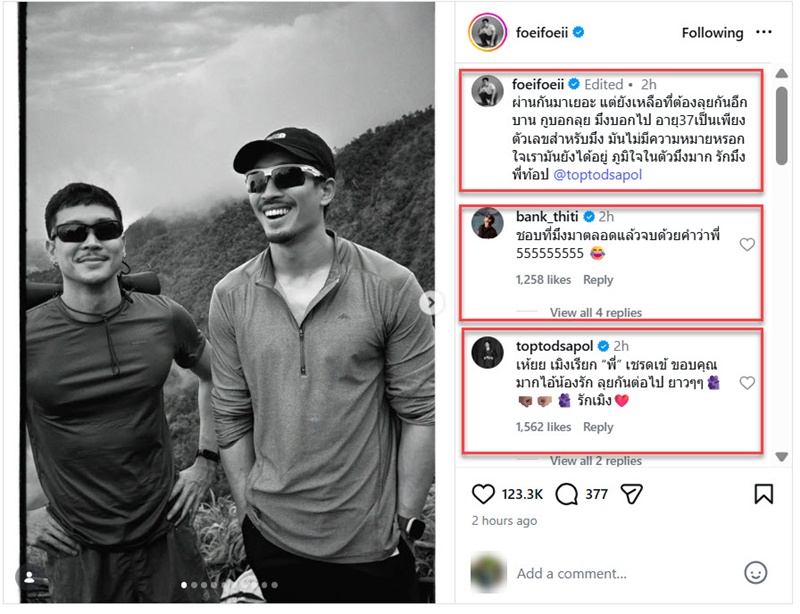The image size is (800, 614).
Task: Click Following button in post header
Action: click(x=712, y=33)
